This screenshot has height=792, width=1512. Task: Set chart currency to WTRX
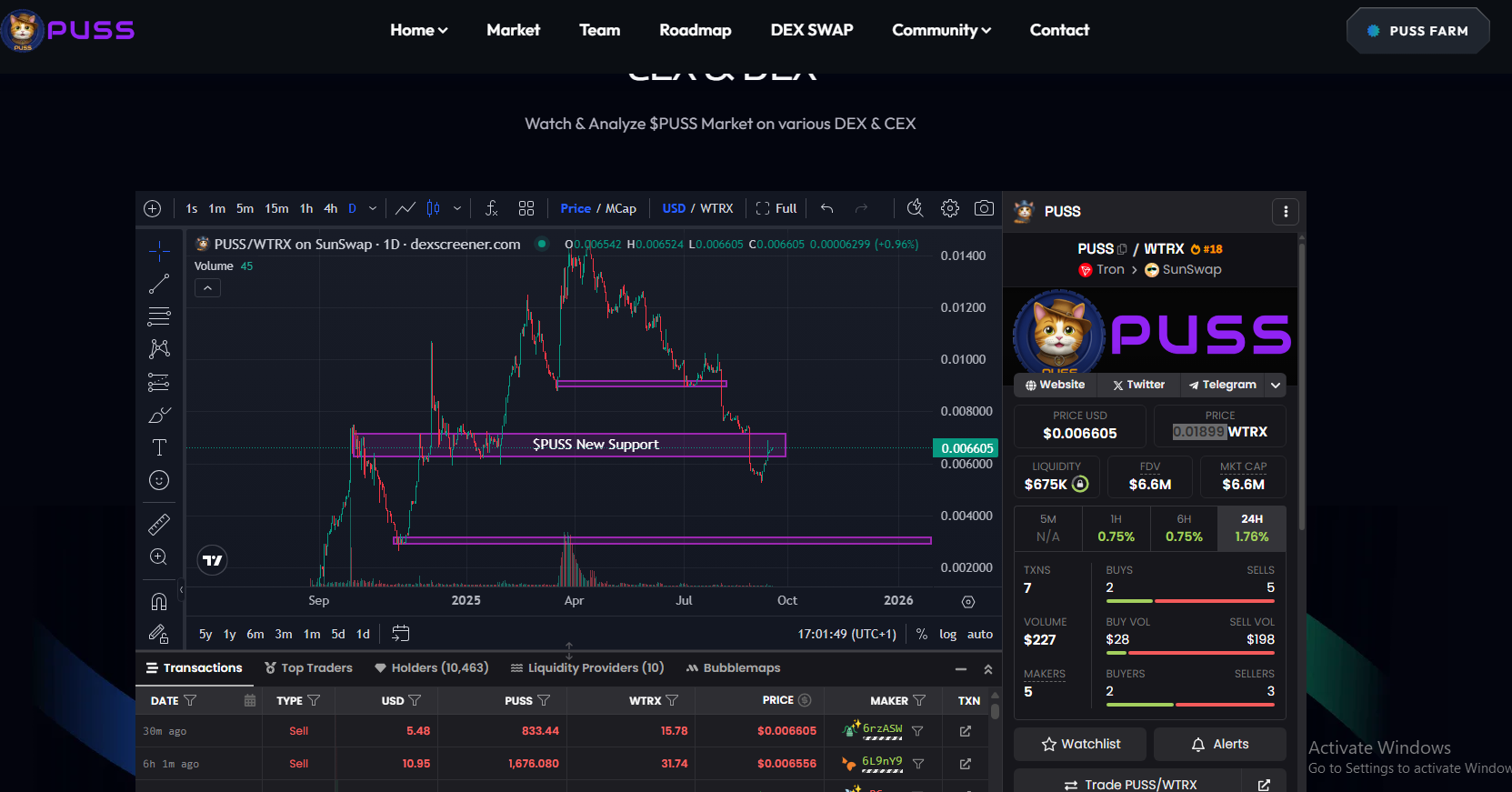(716, 208)
